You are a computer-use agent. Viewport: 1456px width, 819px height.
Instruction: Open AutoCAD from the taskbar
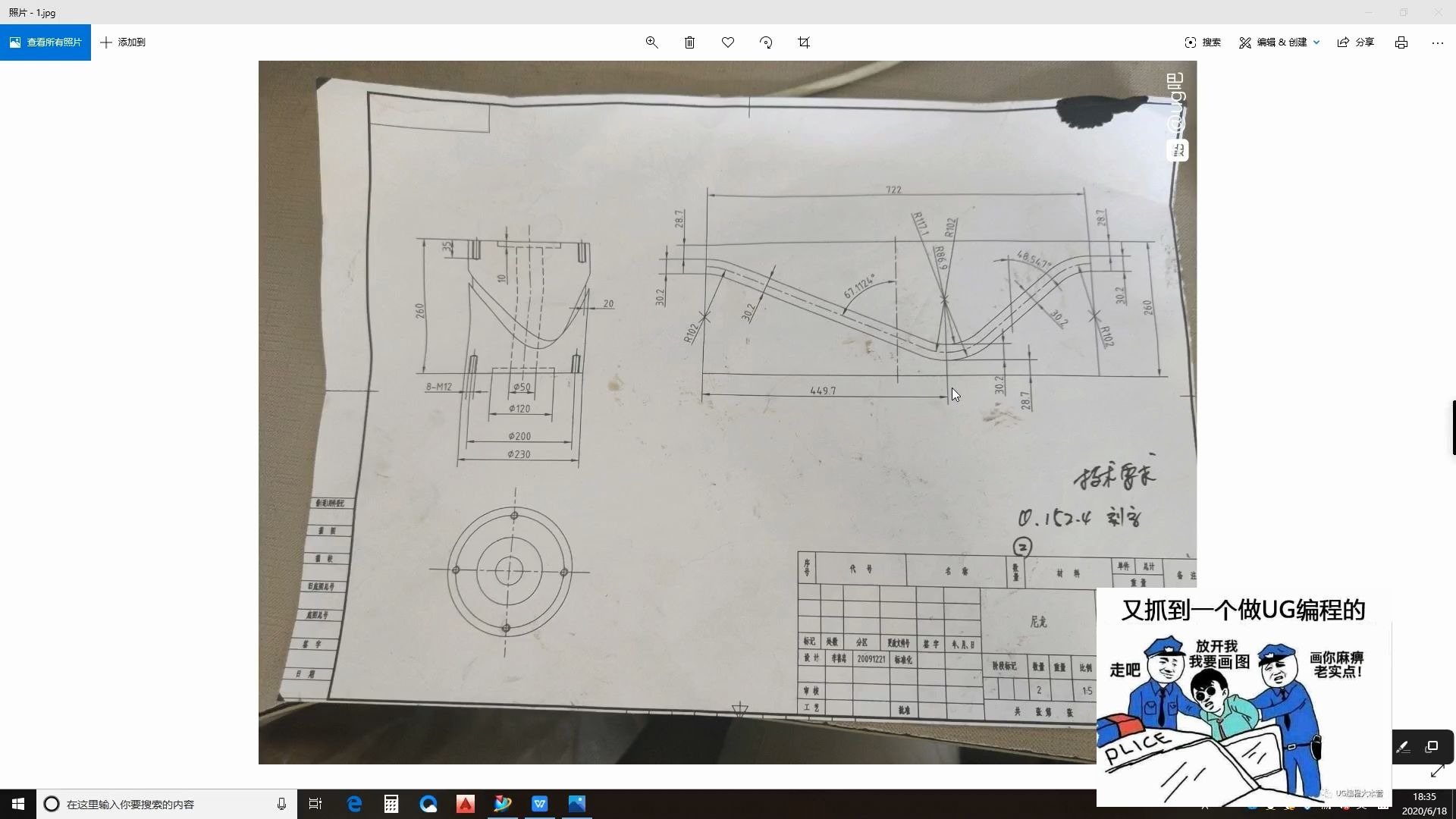pyautogui.click(x=466, y=804)
